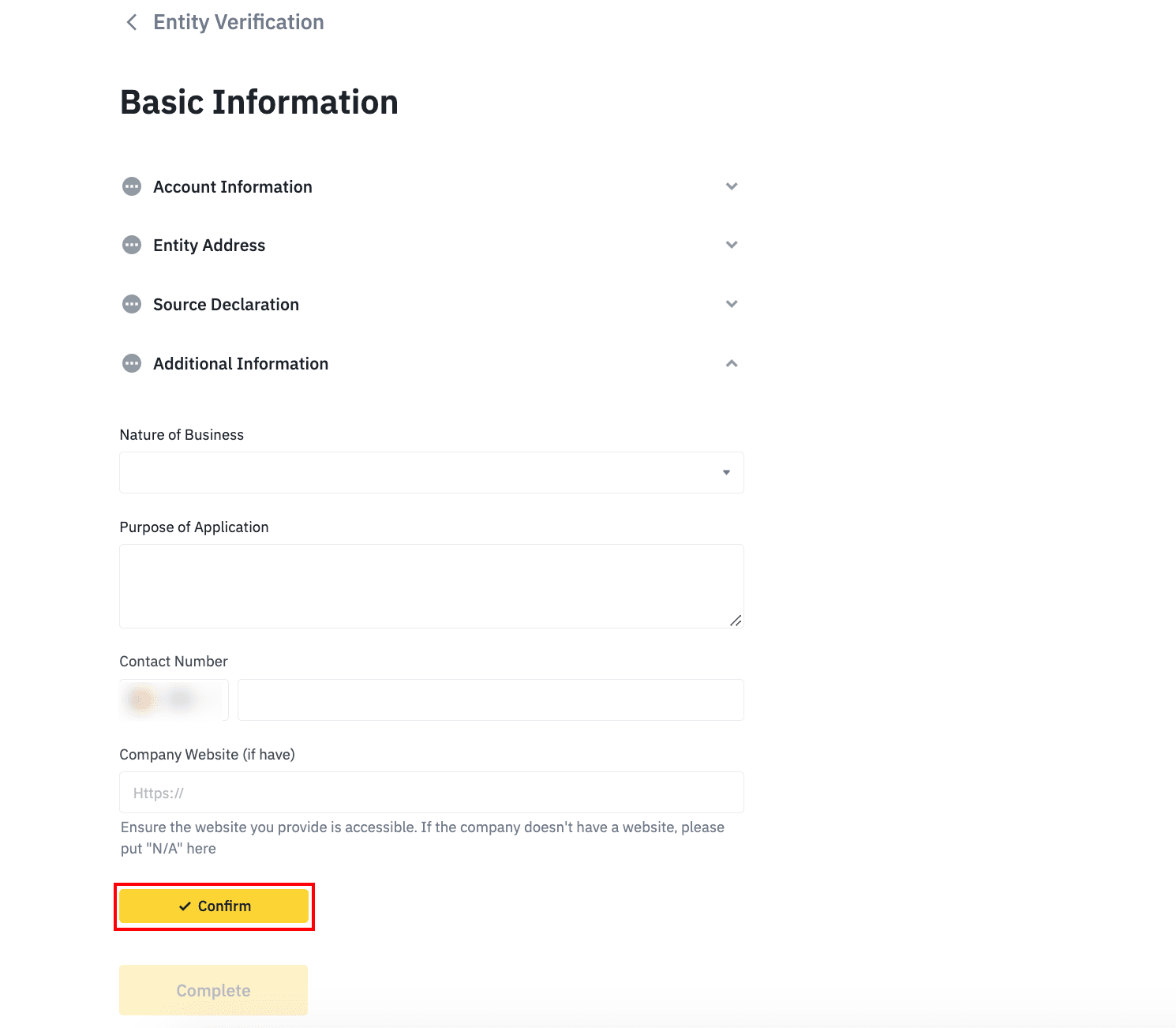Click the yellow Confirm button

coord(214,906)
